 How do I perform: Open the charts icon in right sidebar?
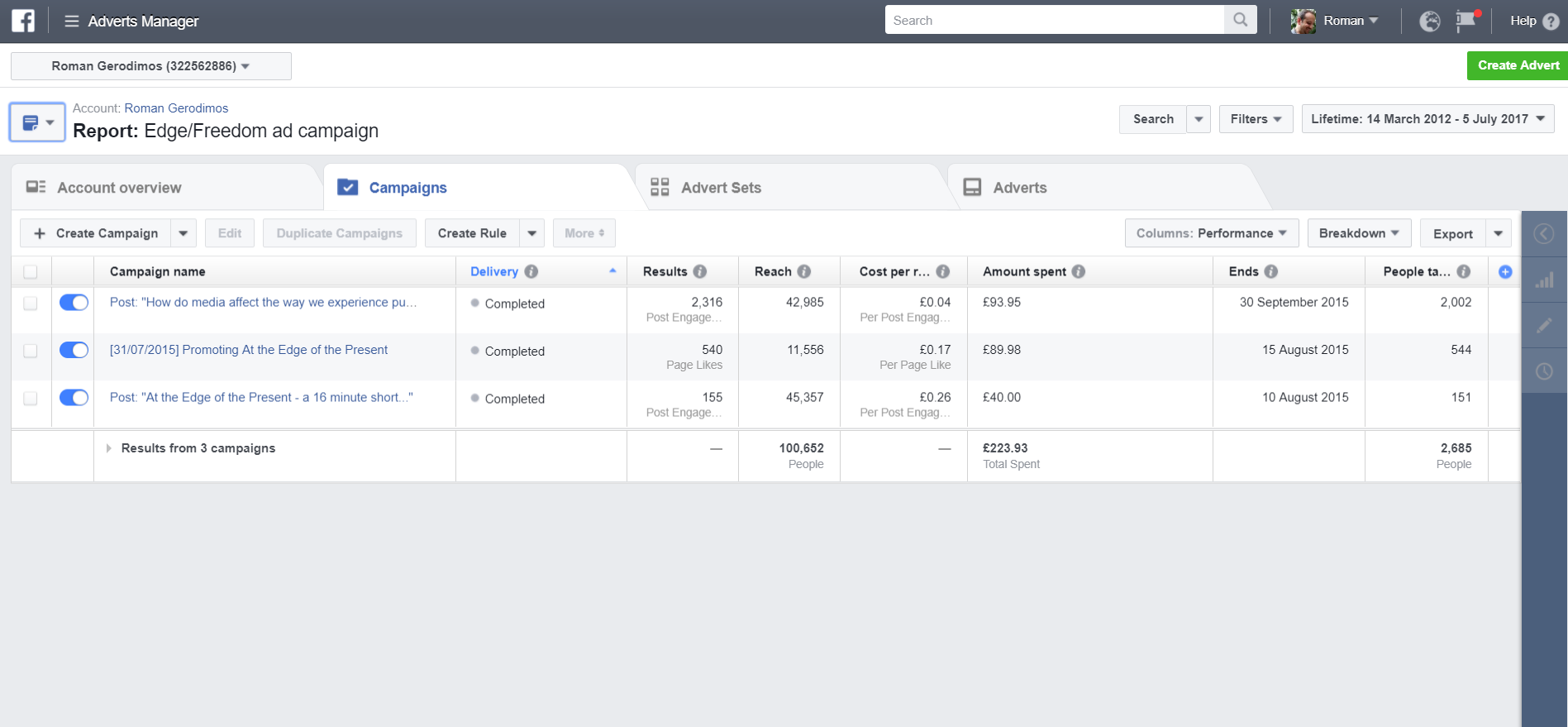pos(1543,280)
